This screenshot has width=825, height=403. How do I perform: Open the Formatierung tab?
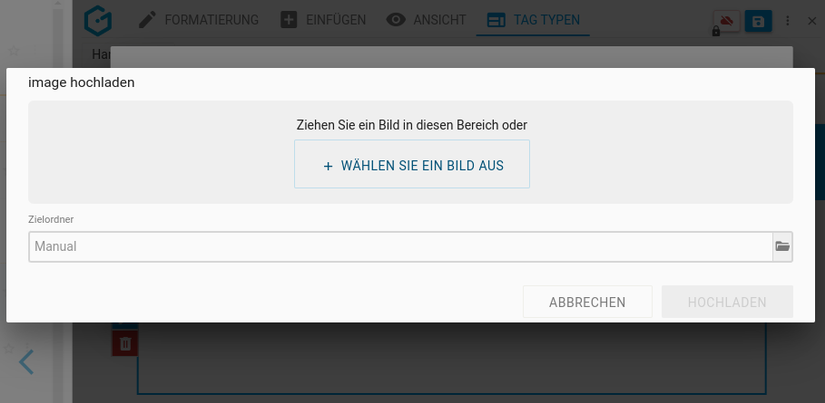pos(198,21)
